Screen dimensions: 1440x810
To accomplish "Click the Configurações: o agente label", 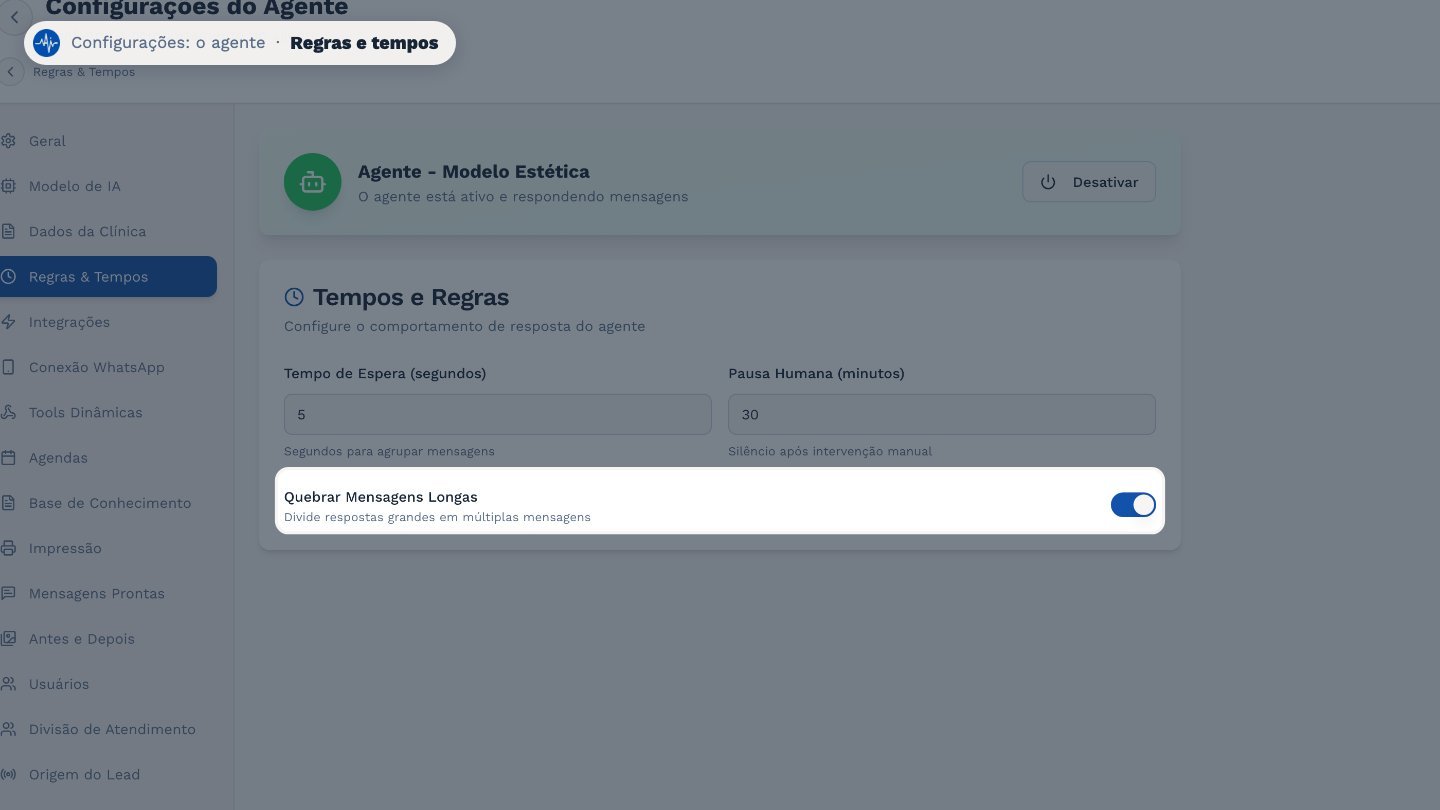I will pyautogui.click(x=168, y=43).
